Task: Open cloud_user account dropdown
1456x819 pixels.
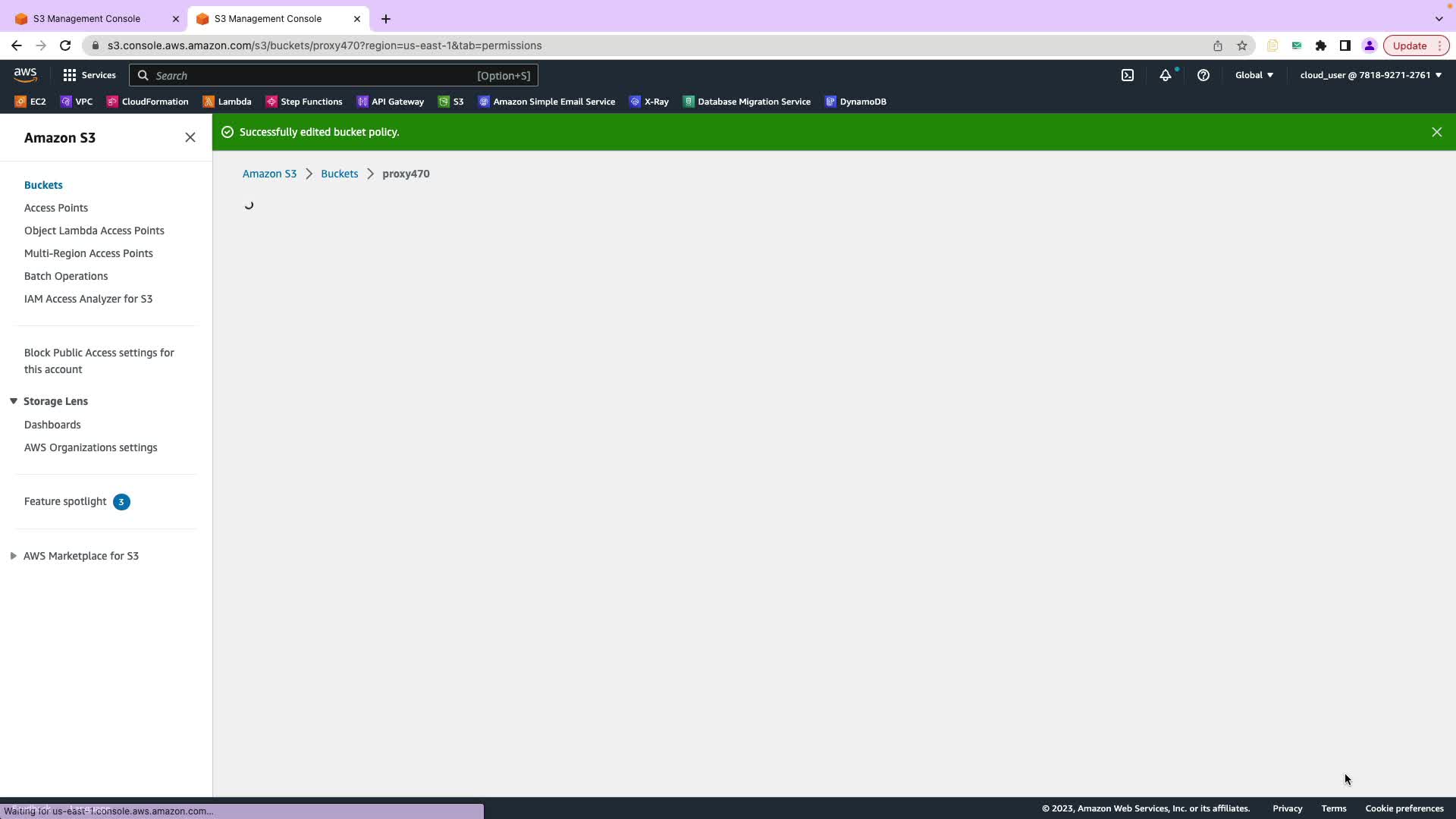Action: point(1370,75)
